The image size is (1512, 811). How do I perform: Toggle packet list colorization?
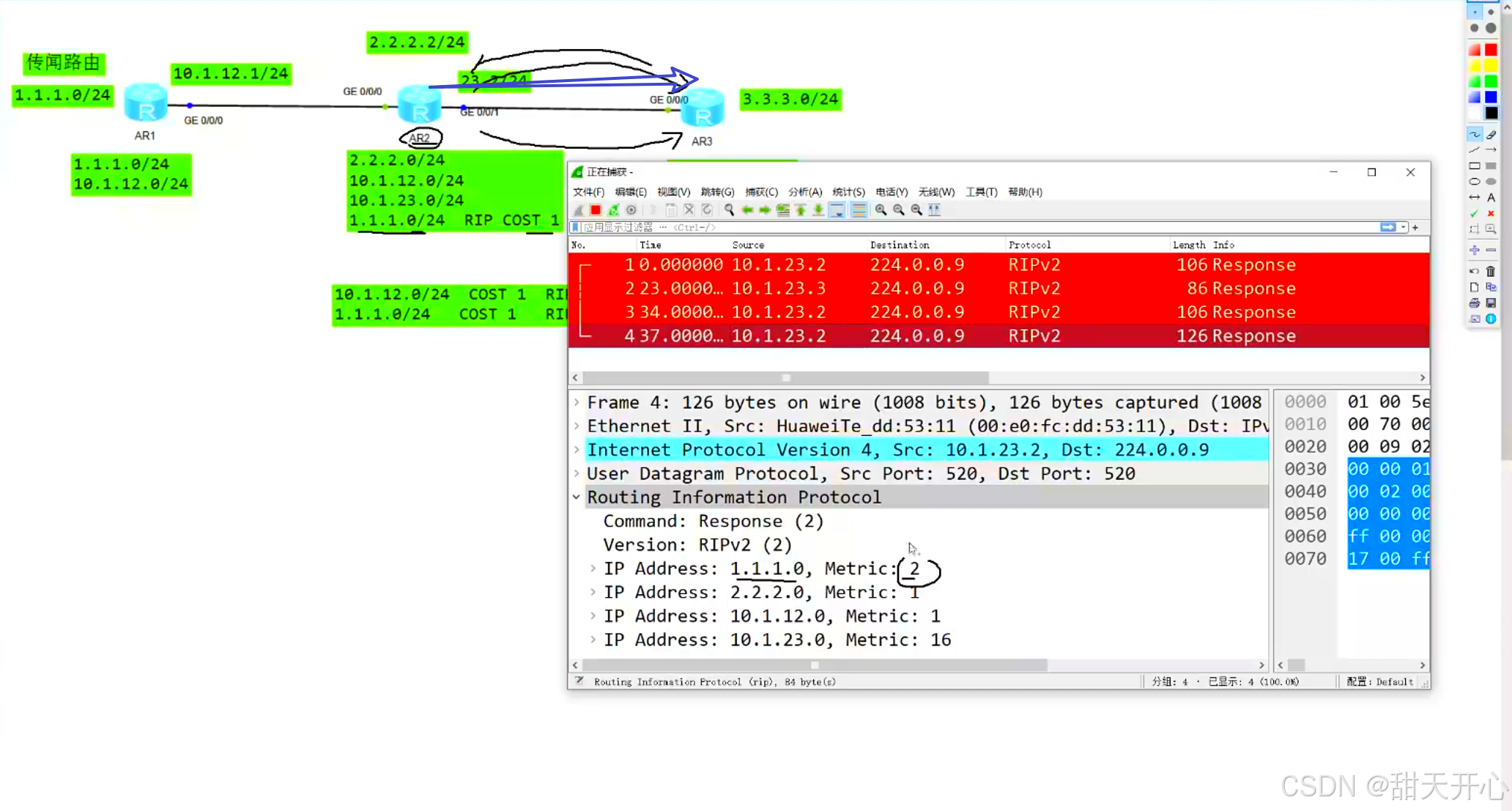[859, 210]
